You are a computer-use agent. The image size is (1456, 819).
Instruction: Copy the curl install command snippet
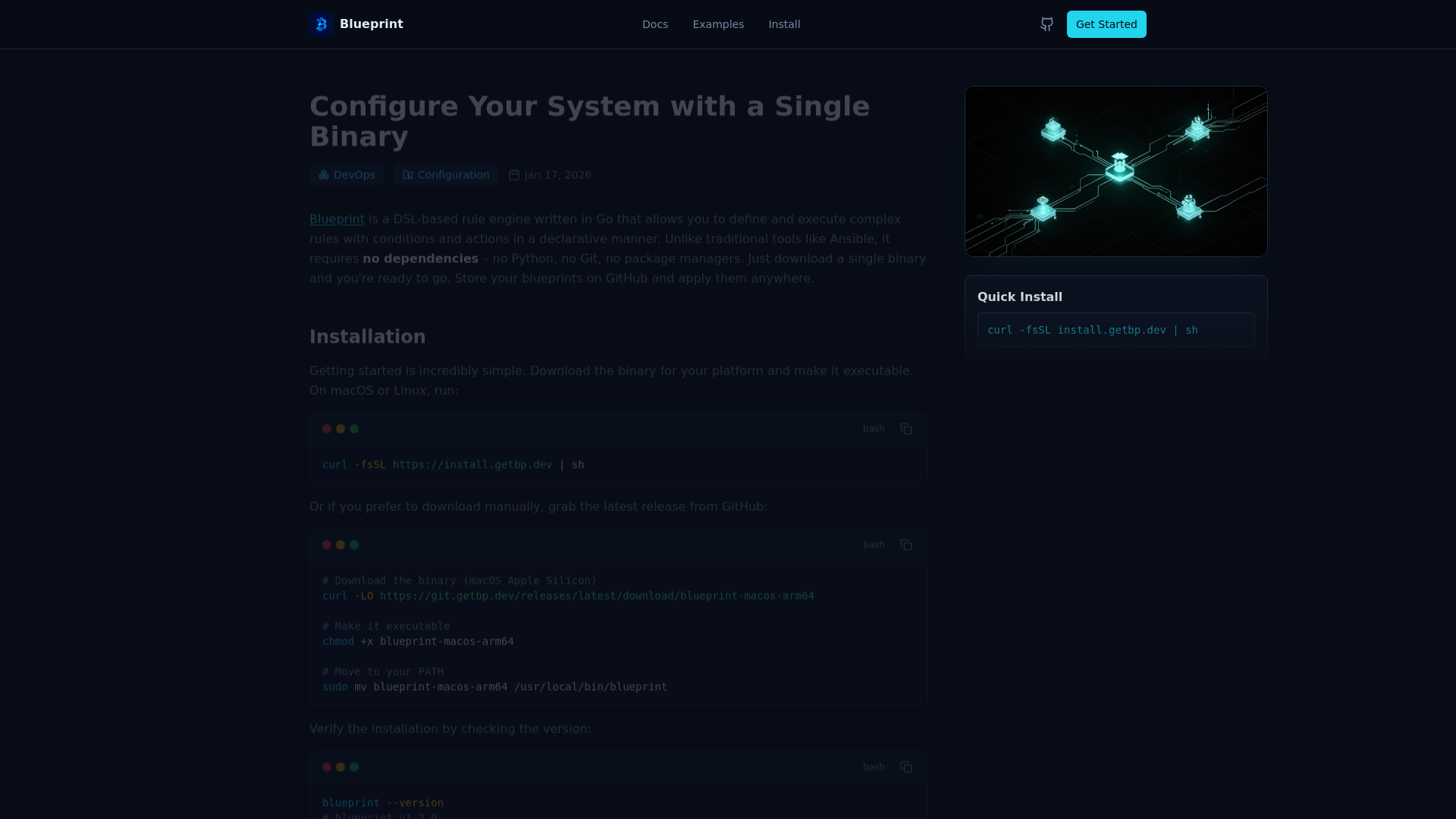906,428
